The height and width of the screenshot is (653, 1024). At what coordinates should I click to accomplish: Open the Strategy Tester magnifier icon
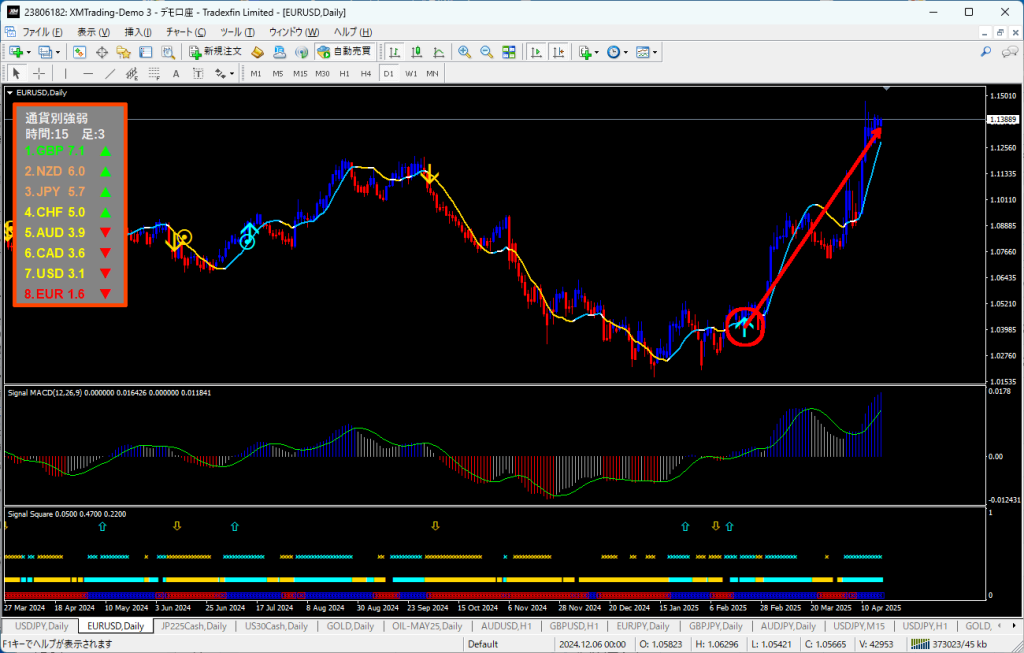click(168, 52)
